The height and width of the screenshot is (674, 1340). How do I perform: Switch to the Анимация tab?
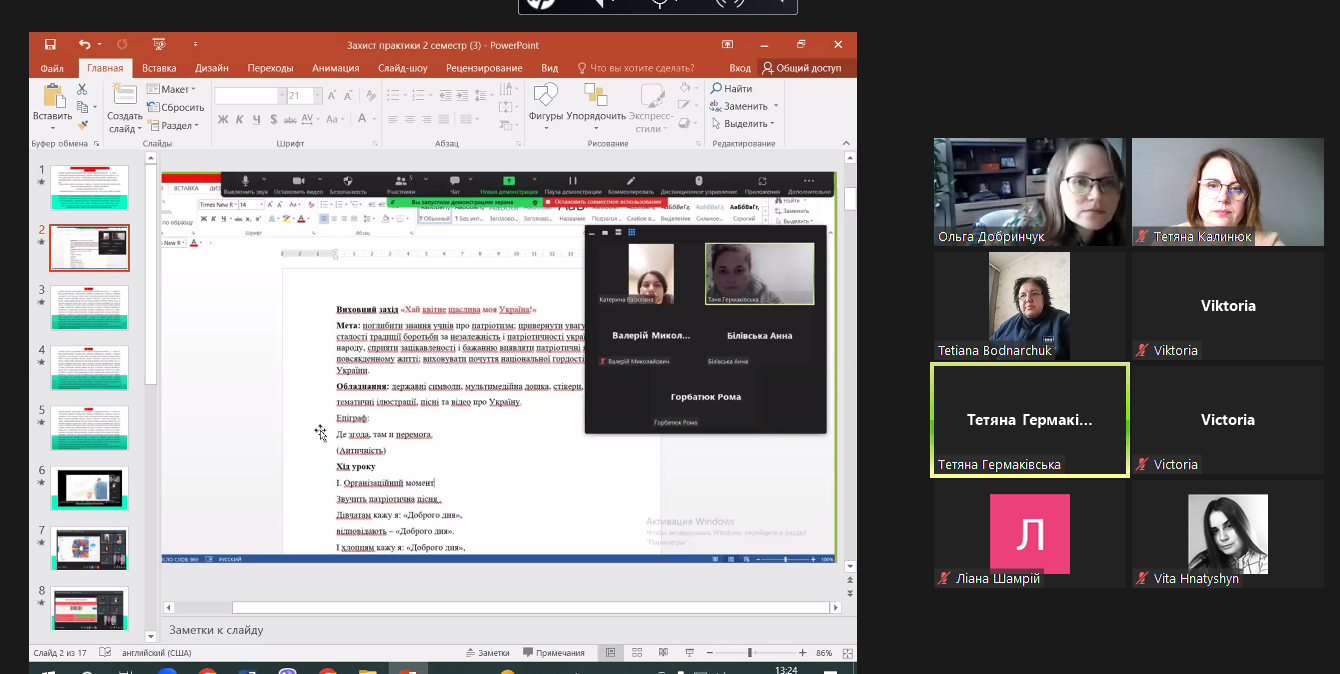click(x=335, y=68)
